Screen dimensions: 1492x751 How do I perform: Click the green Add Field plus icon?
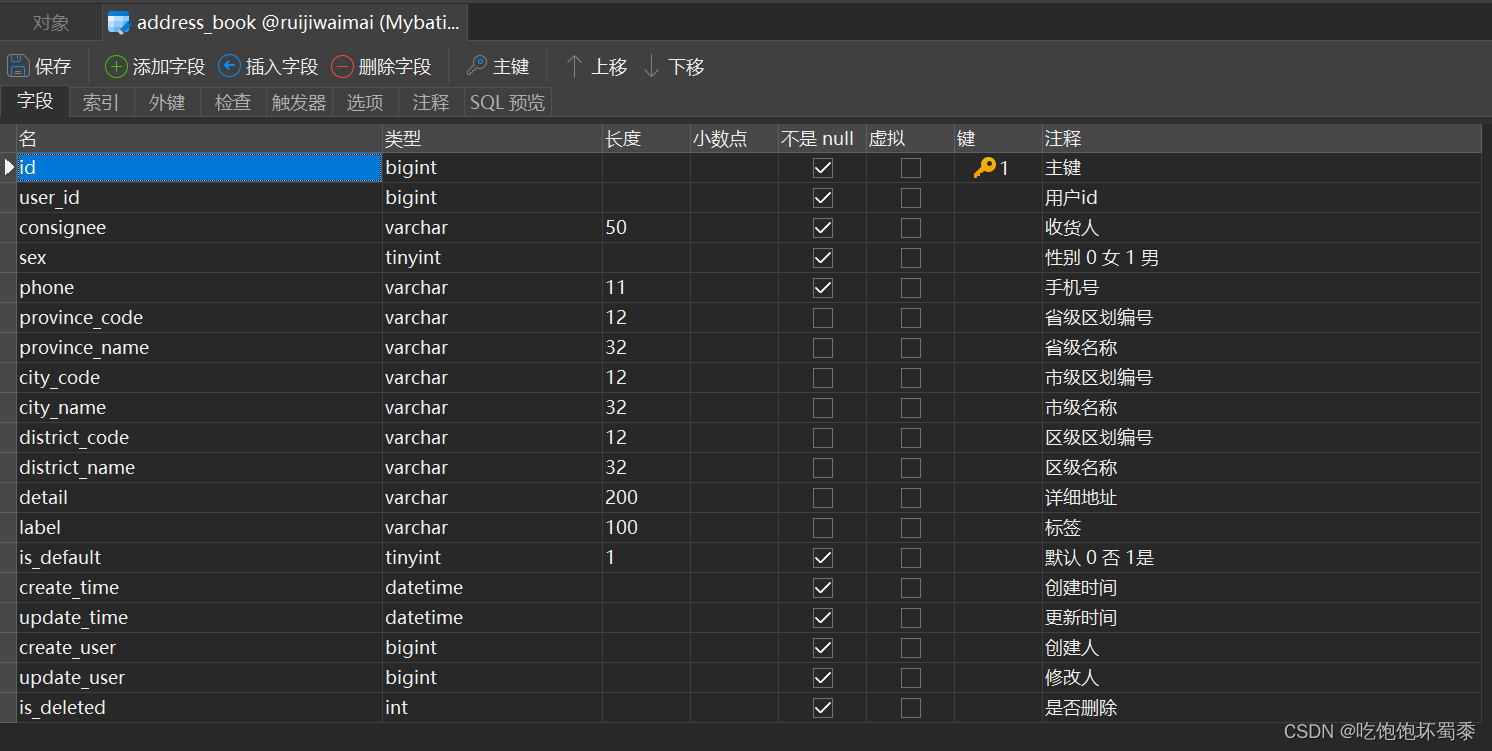point(116,67)
